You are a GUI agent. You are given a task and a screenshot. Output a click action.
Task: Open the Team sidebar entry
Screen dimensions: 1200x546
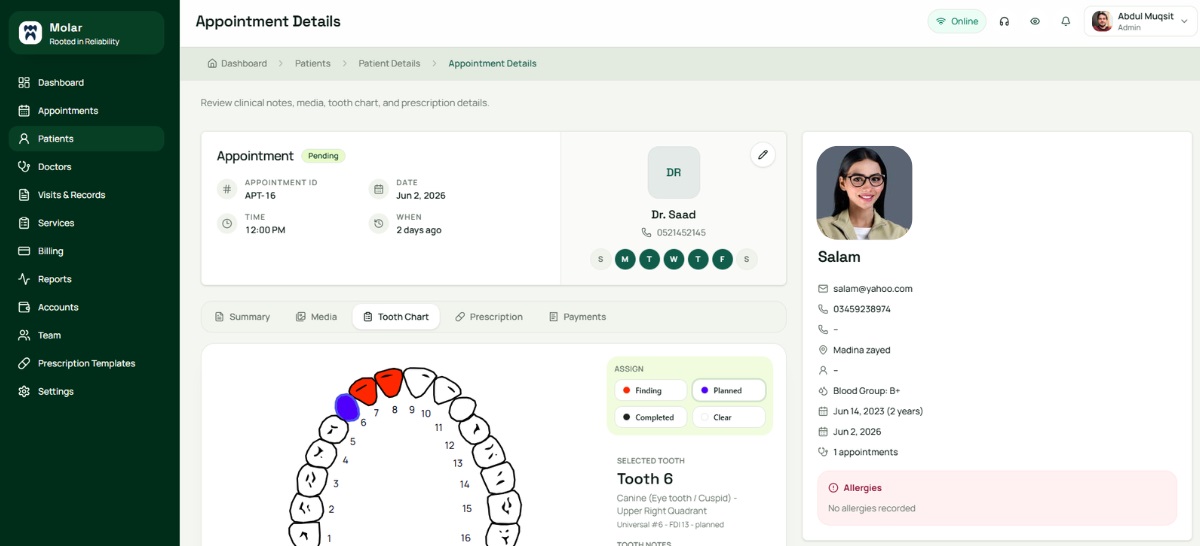[86, 334]
